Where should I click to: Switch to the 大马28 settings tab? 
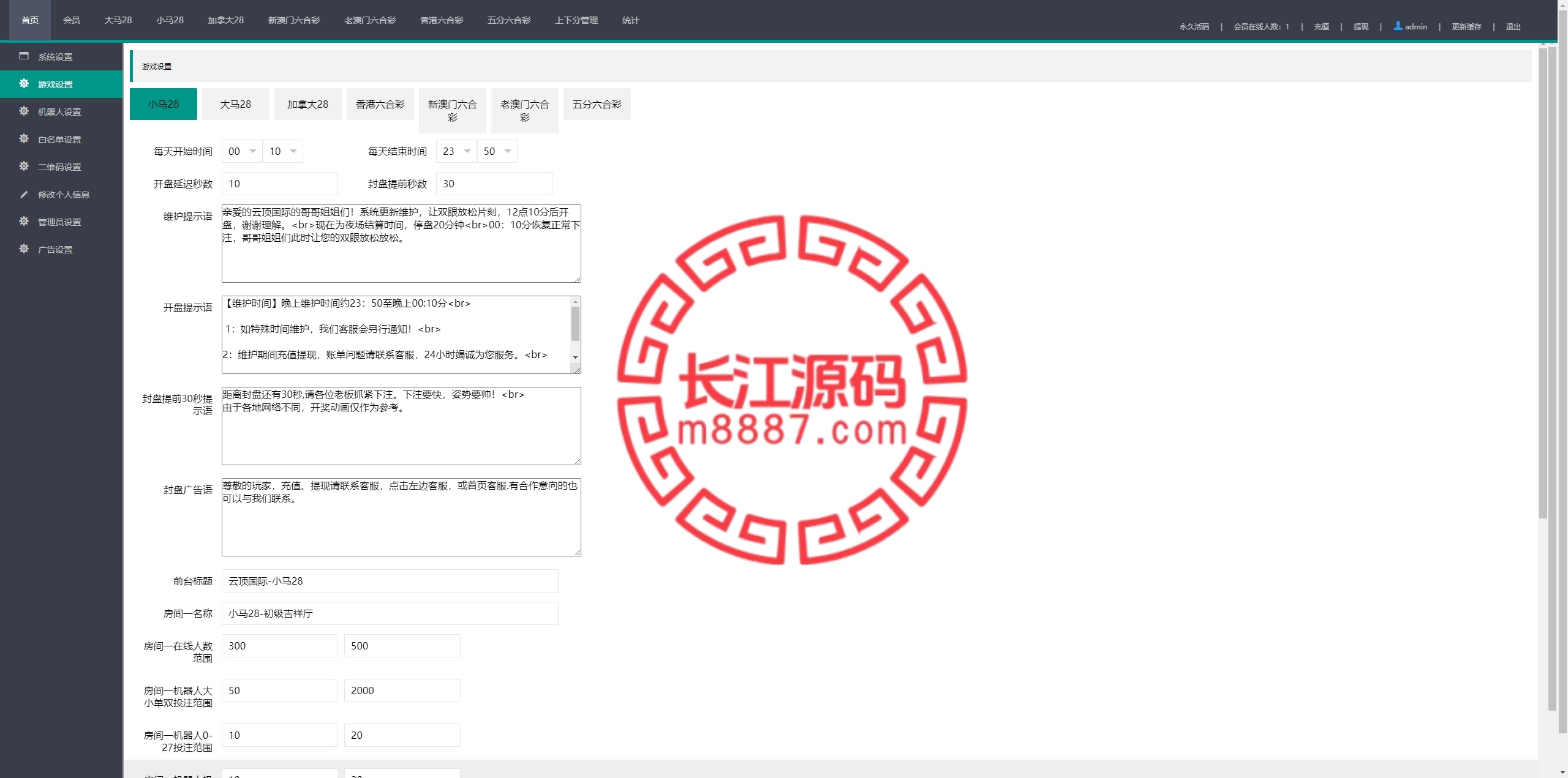click(x=236, y=104)
